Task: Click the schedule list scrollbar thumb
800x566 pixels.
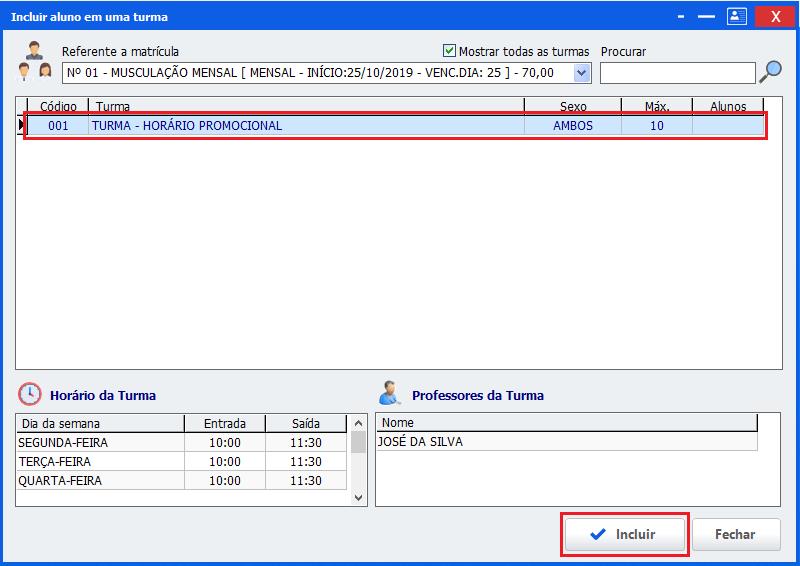Action: click(x=359, y=442)
